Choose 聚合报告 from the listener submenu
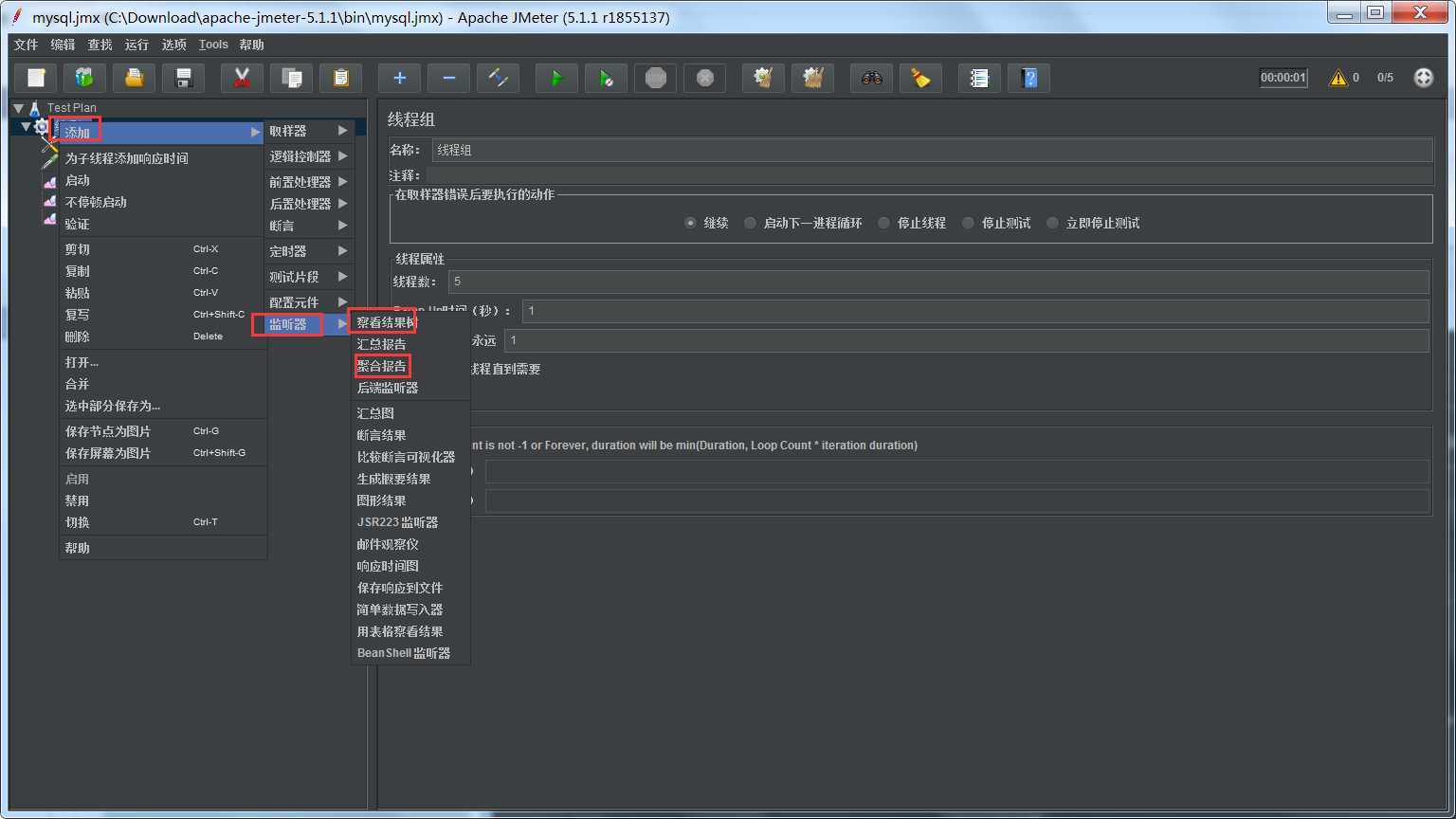This screenshot has height=819, width=1456. tap(381, 366)
